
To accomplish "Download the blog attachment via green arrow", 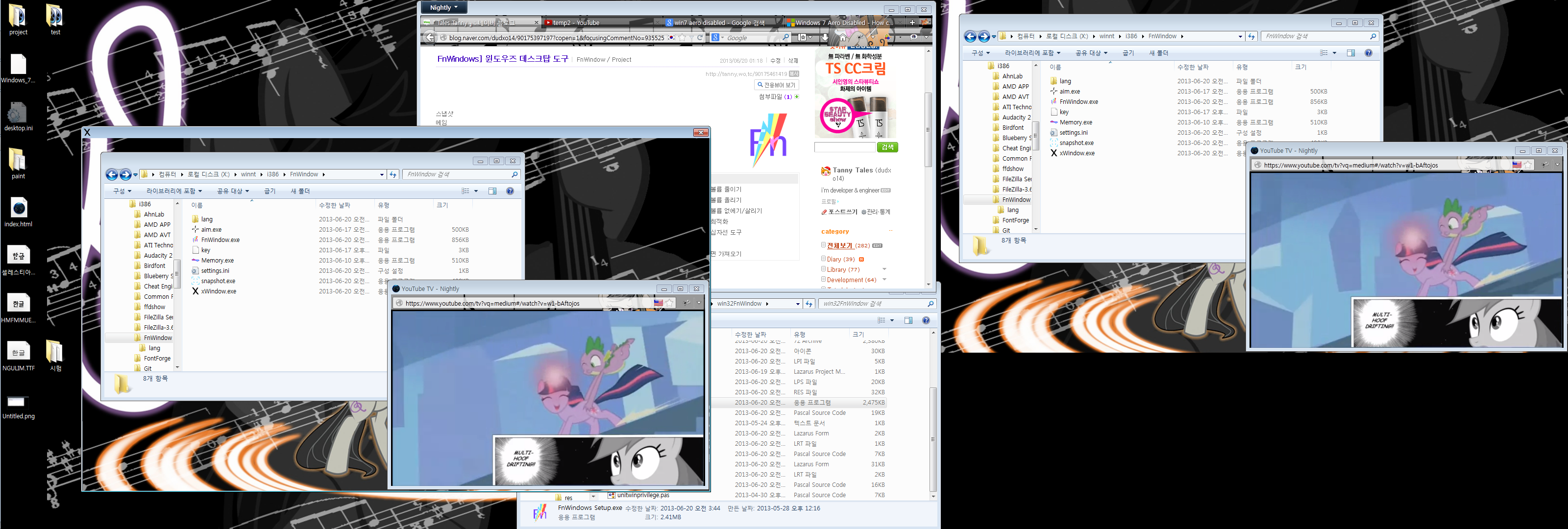I will [x=797, y=97].
